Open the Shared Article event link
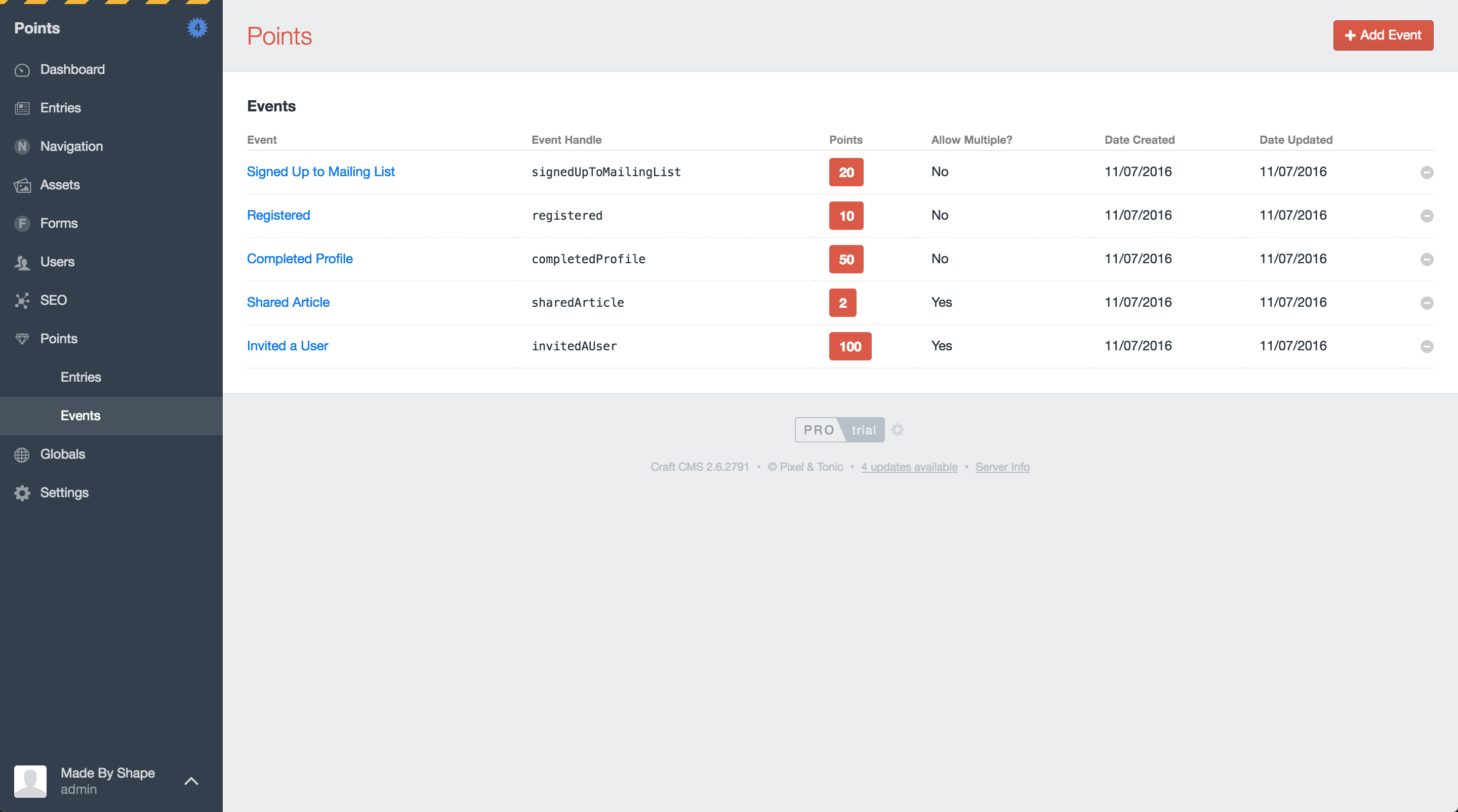The width and height of the screenshot is (1458, 812). coord(288,303)
